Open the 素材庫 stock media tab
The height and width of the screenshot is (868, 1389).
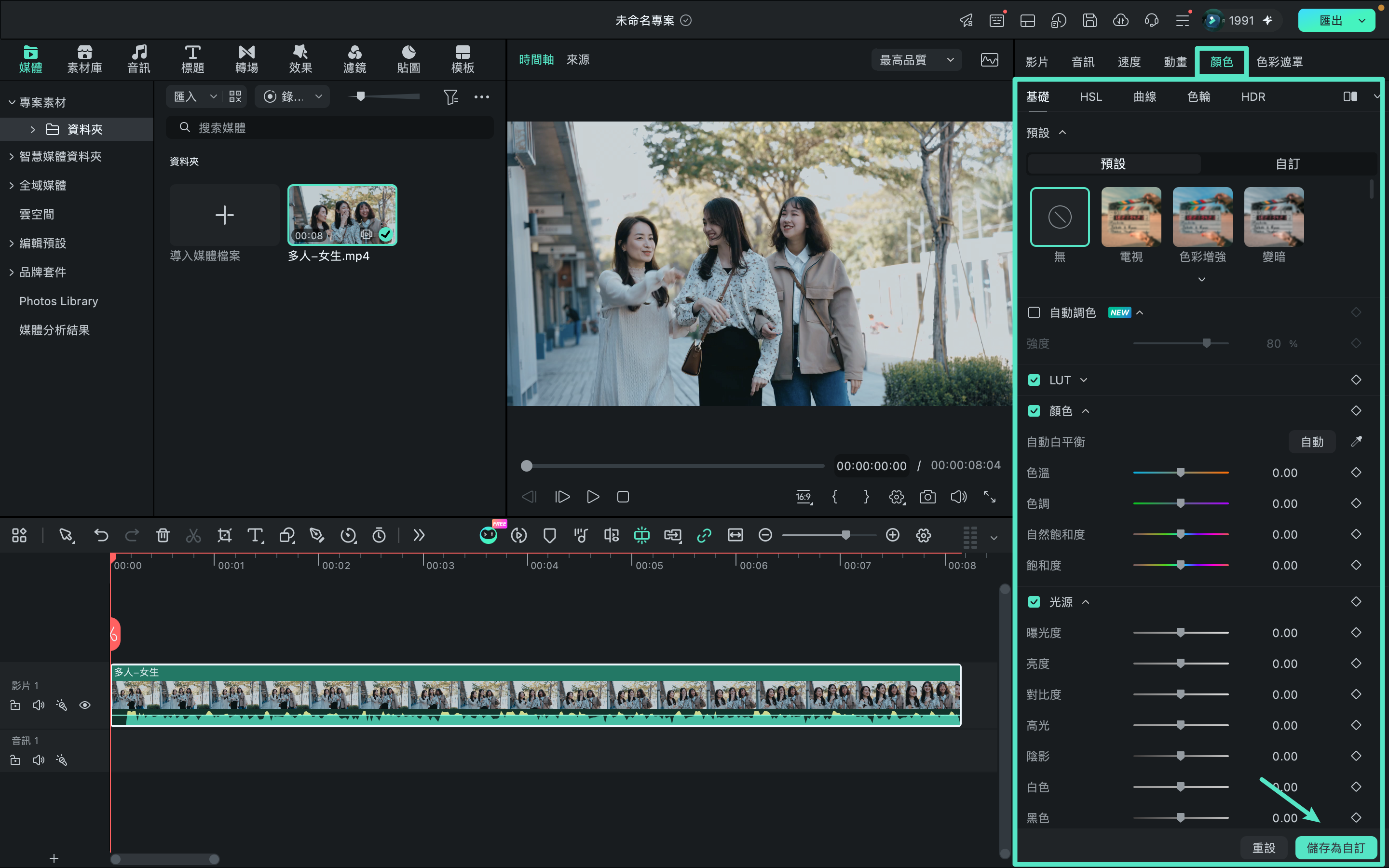click(84, 60)
